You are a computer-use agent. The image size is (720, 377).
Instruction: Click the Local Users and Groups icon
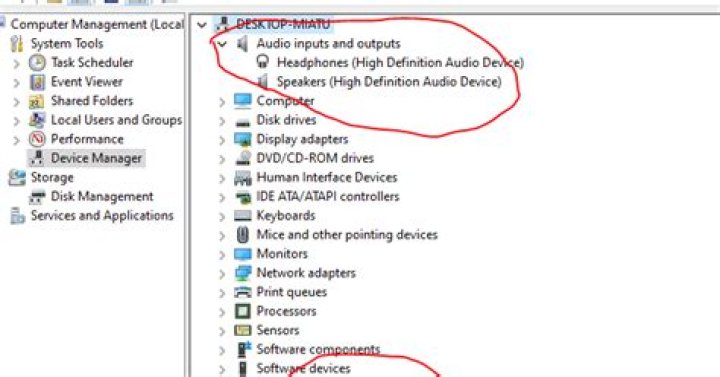click(x=37, y=120)
